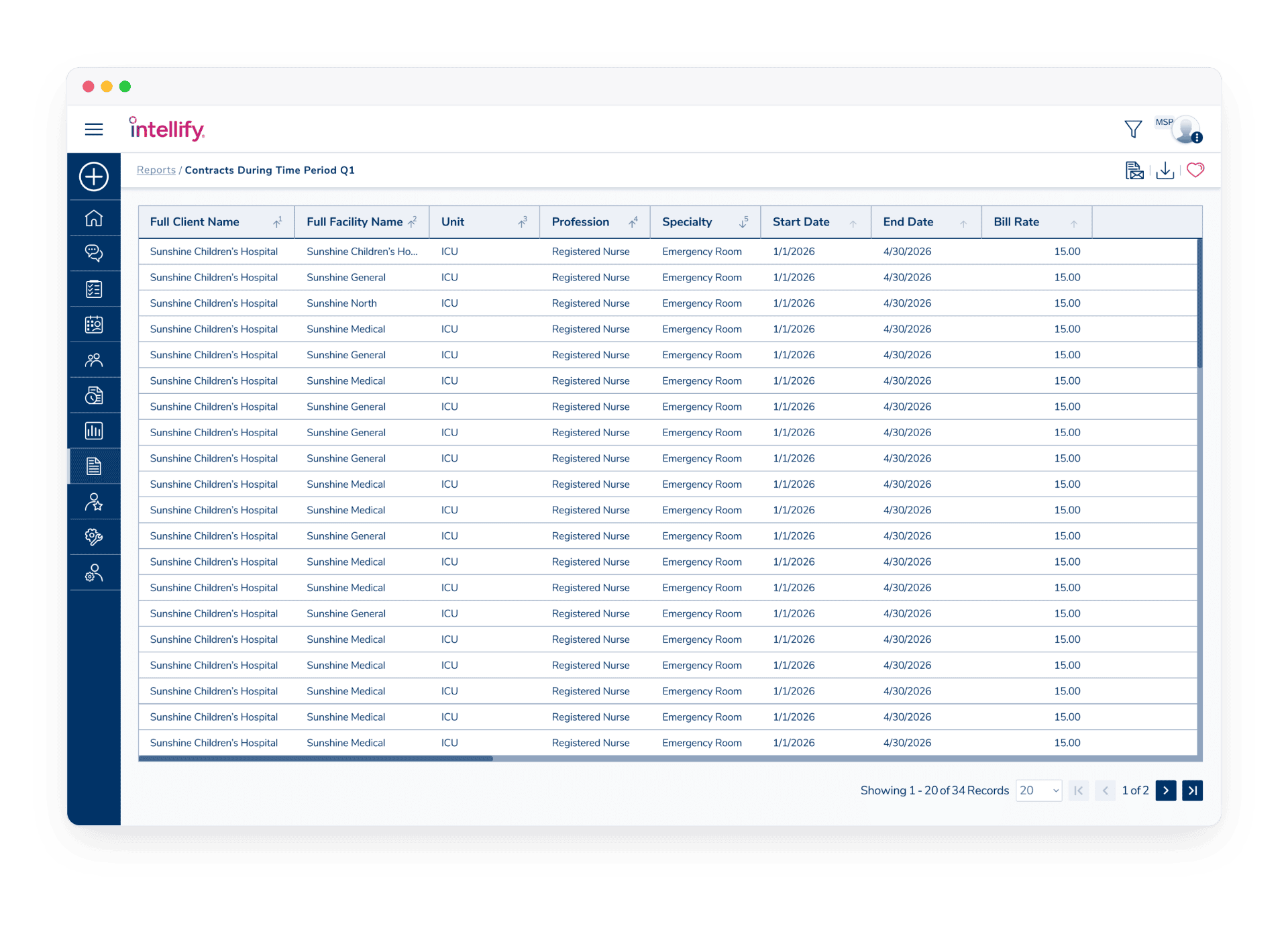Sort by Unit column header
Screen dimensions: 1288x932
(484, 222)
